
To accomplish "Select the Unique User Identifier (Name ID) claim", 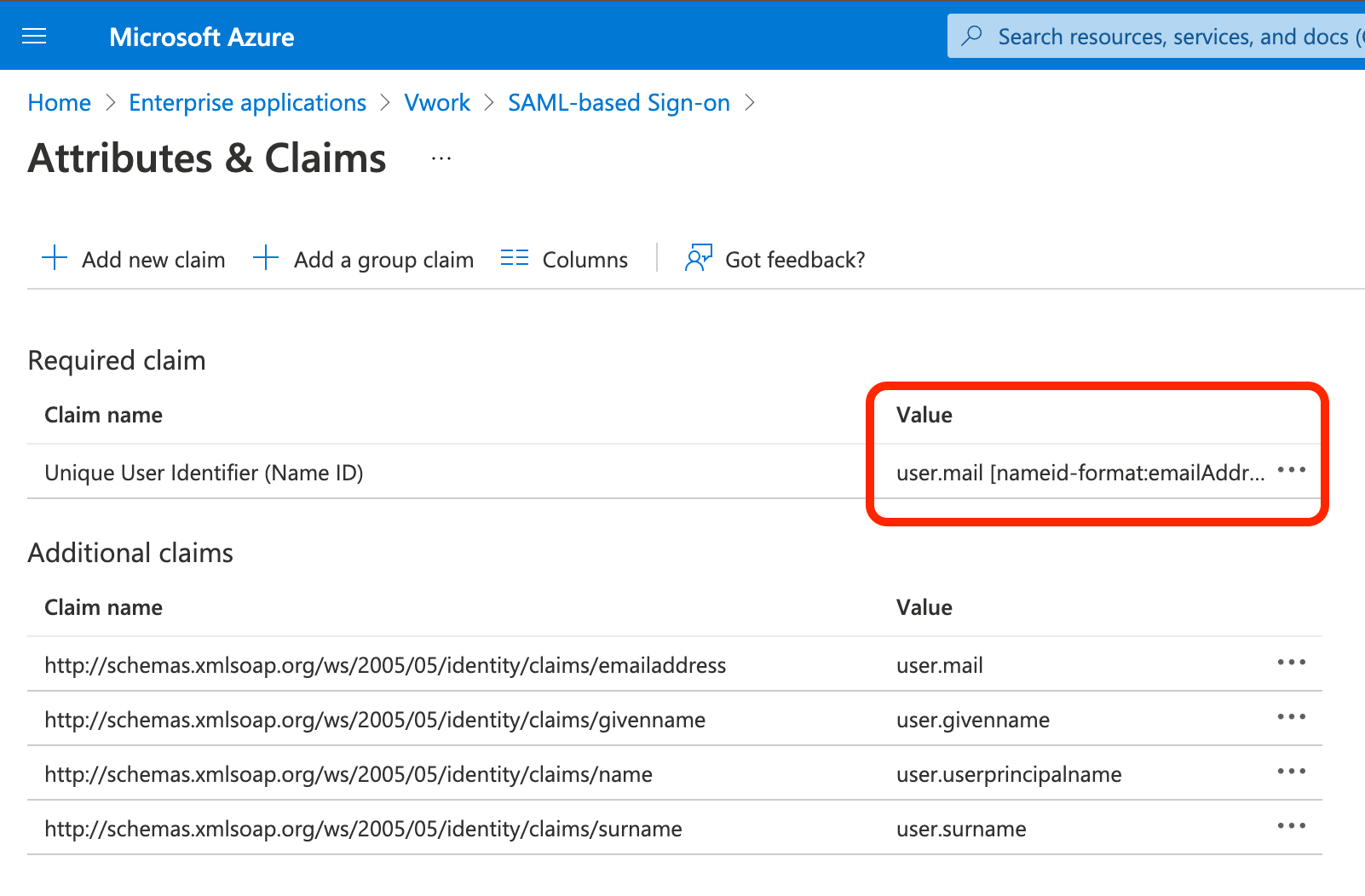I will (x=204, y=473).
